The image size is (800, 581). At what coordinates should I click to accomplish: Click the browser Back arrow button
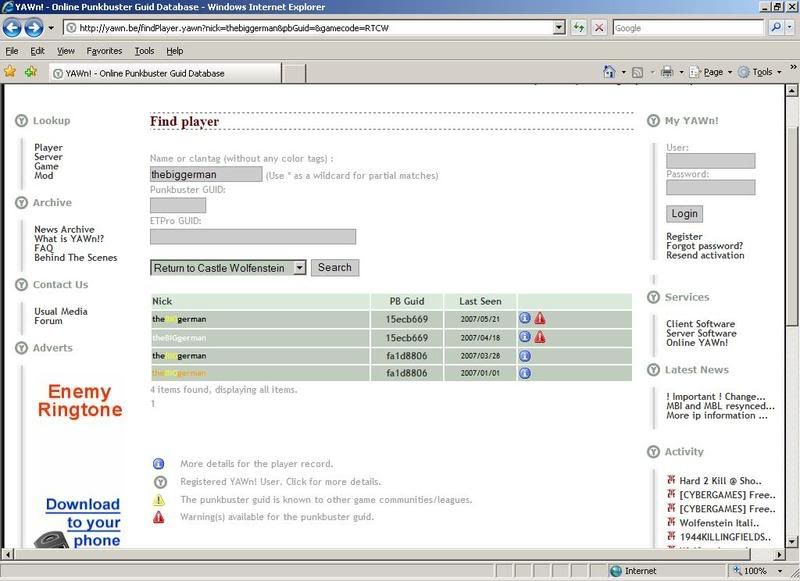point(12,28)
